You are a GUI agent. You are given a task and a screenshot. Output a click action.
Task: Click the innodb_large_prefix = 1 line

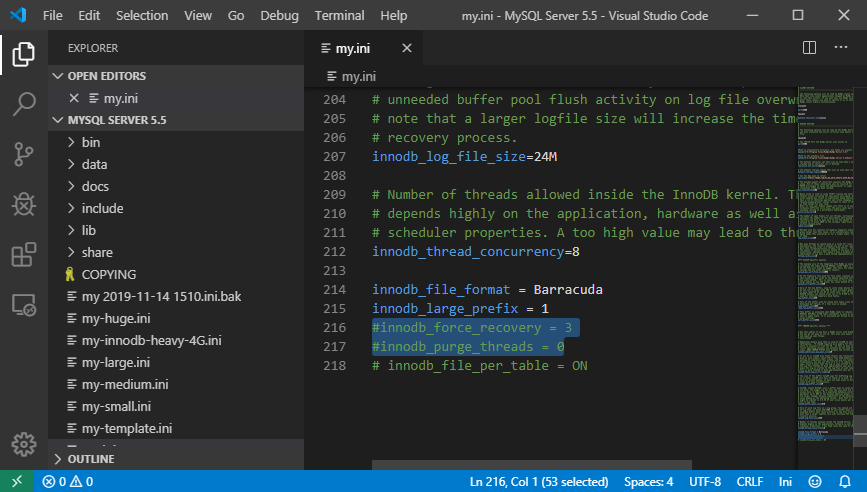tap(460, 308)
